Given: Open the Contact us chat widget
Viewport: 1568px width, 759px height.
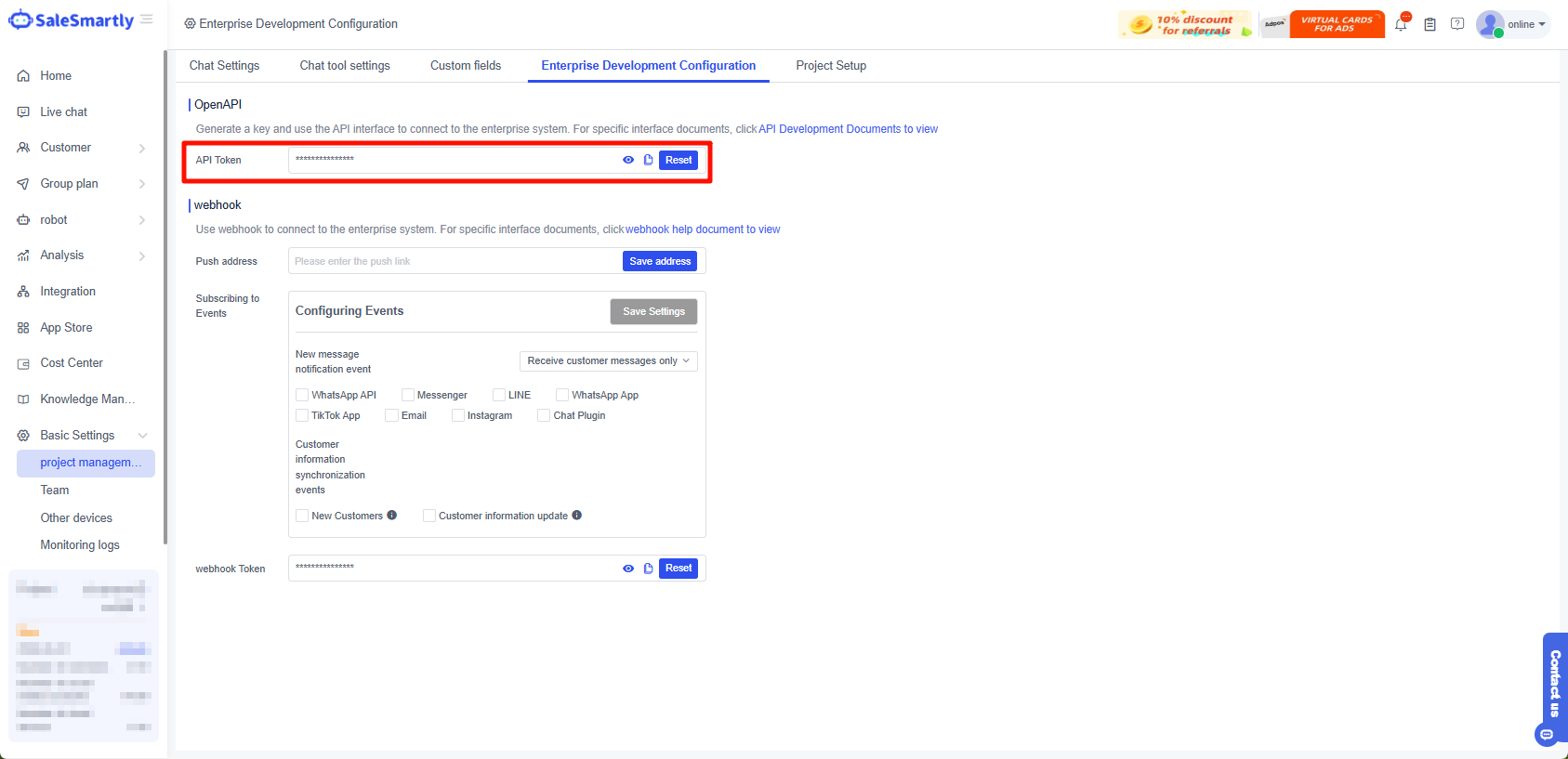Looking at the screenshot, I should pyautogui.click(x=1554, y=685).
